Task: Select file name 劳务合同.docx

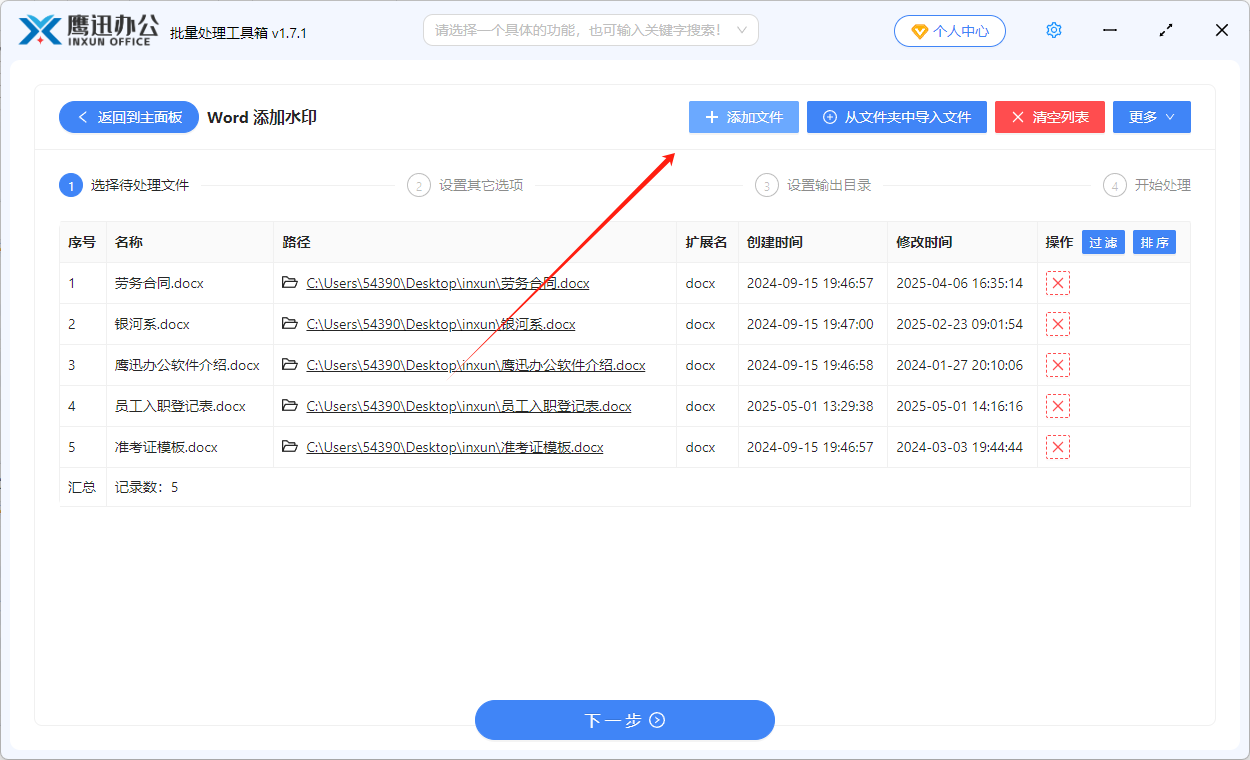Action: tap(159, 283)
